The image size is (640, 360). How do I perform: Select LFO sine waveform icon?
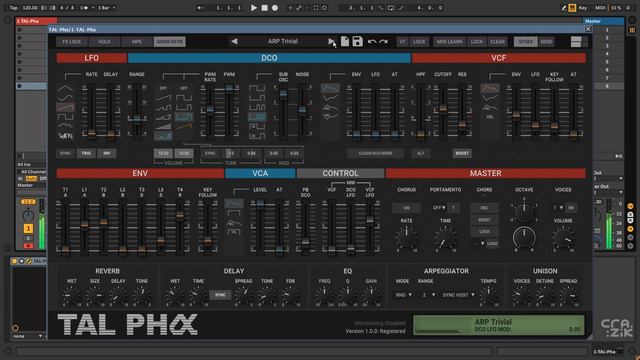click(65, 98)
